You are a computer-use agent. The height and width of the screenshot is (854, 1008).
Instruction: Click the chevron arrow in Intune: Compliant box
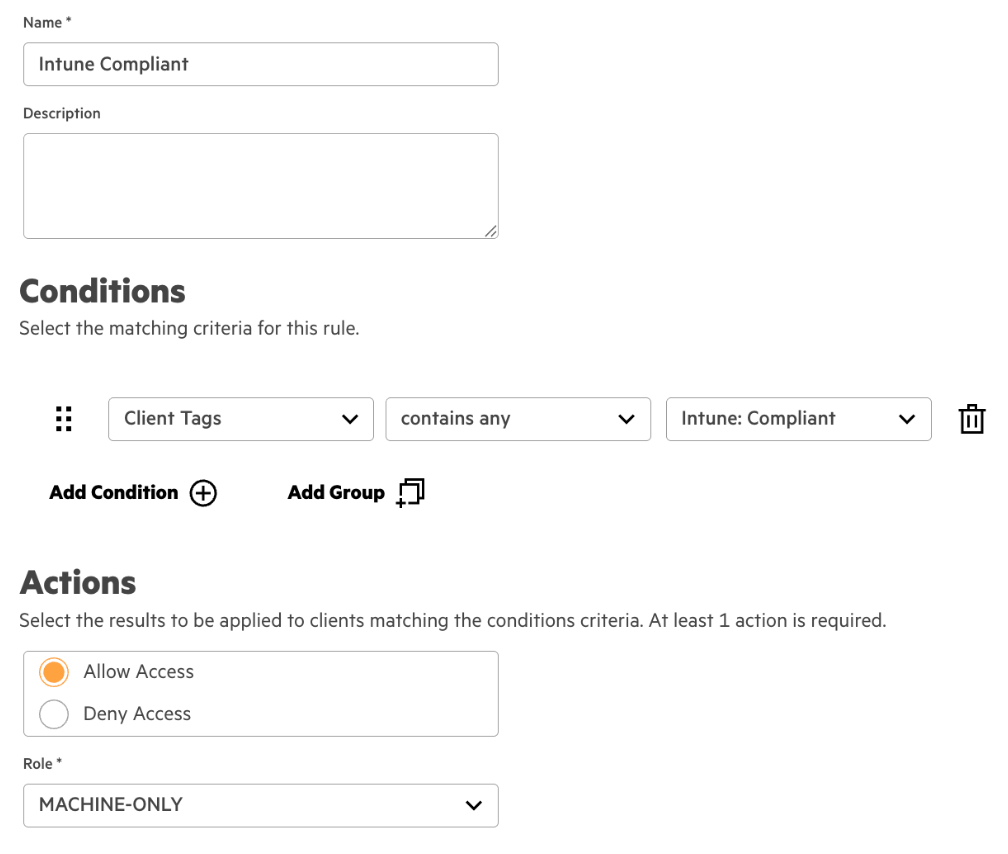(x=907, y=419)
